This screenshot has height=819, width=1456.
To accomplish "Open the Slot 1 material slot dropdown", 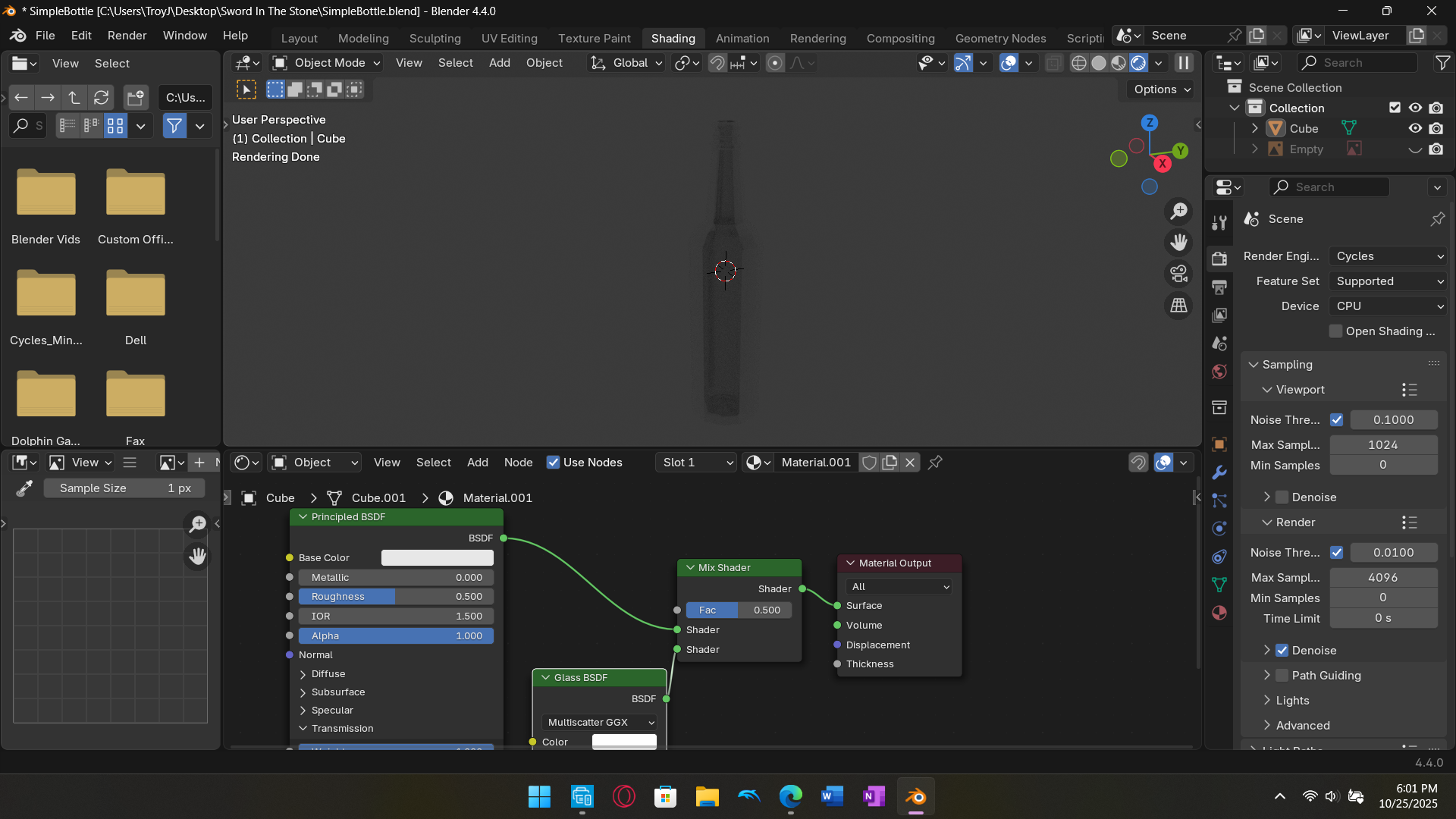I will 696,463.
